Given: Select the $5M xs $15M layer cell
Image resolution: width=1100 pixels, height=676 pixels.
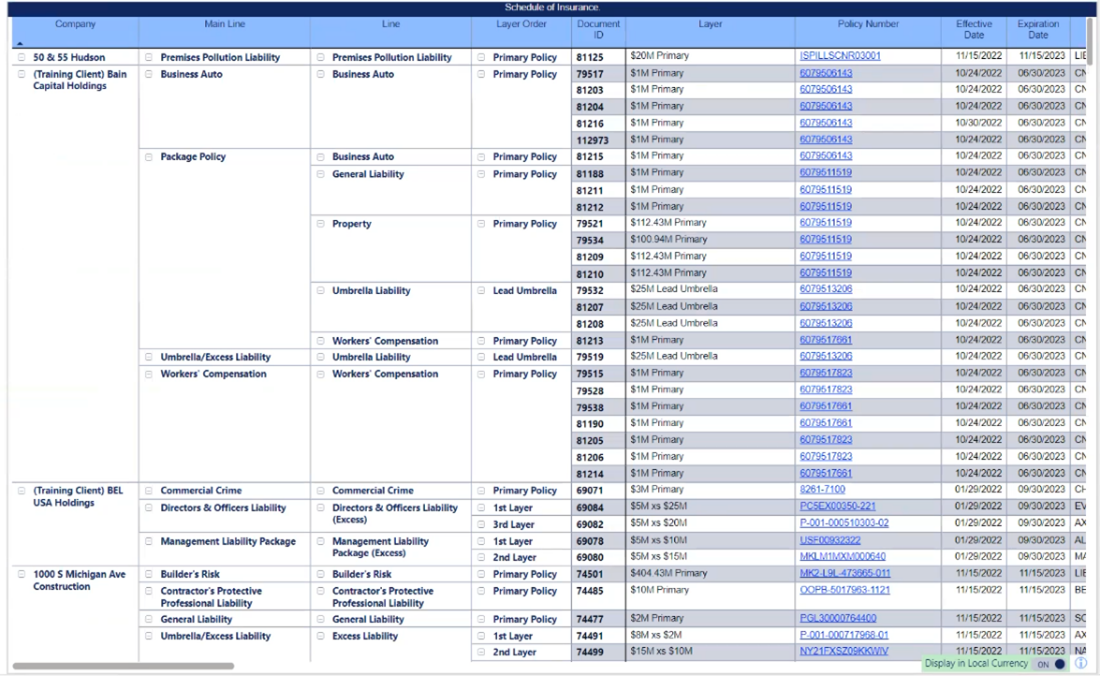Looking at the screenshot, I should [x=710, y=557].
